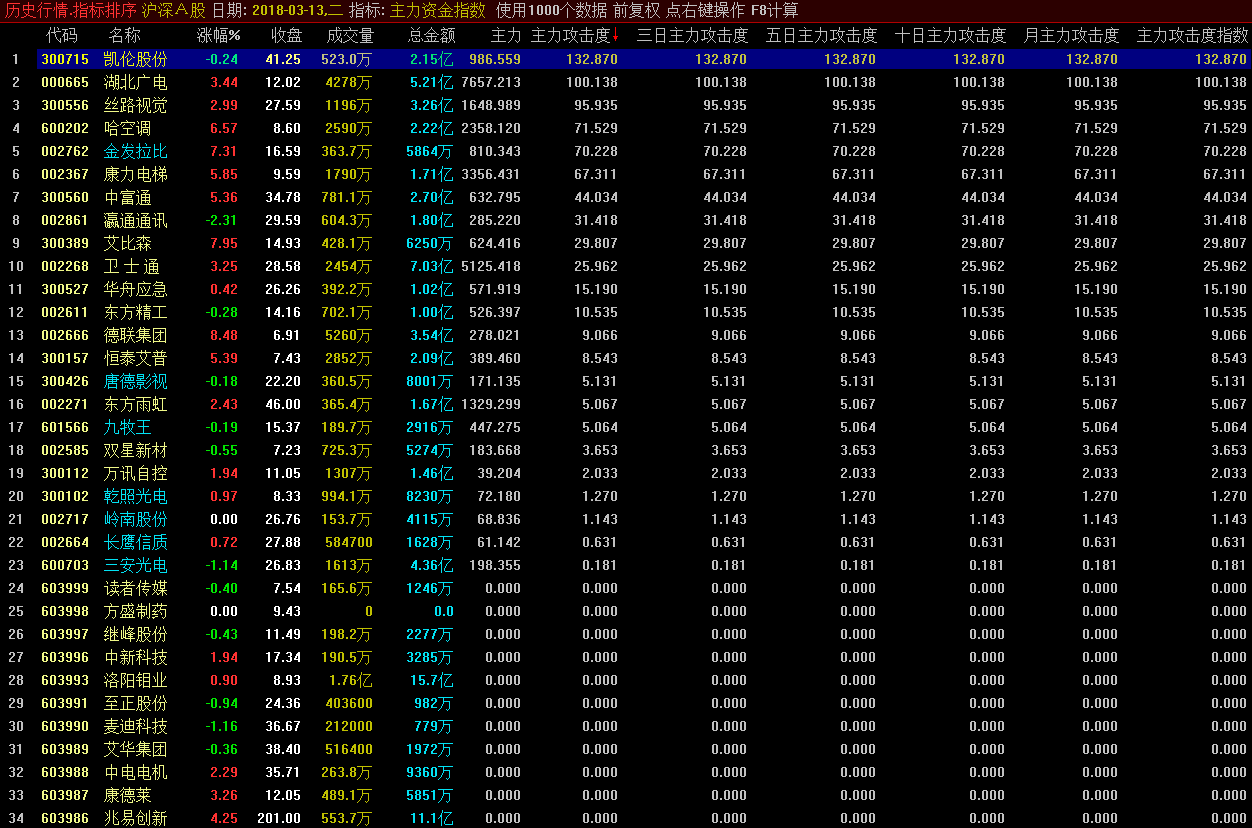1252x828 pixels.
Task: Select stock 双星新材
Action: tap(136, 450)
